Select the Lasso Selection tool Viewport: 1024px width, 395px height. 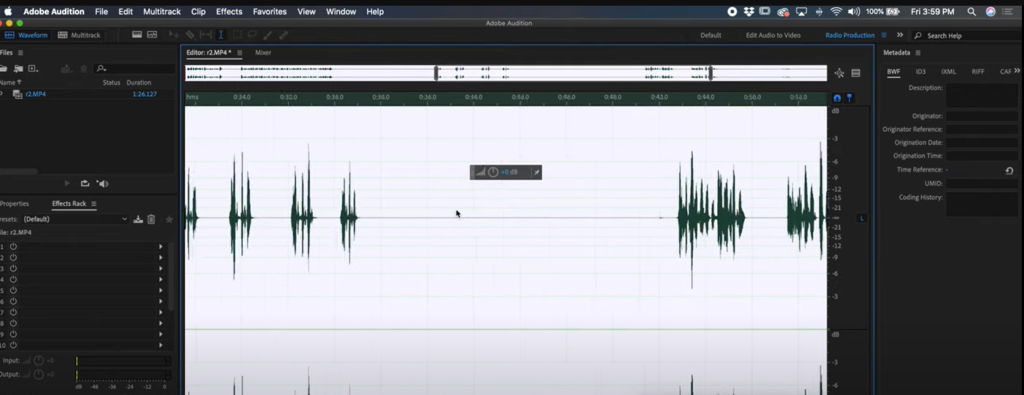(x=251, y=35)
